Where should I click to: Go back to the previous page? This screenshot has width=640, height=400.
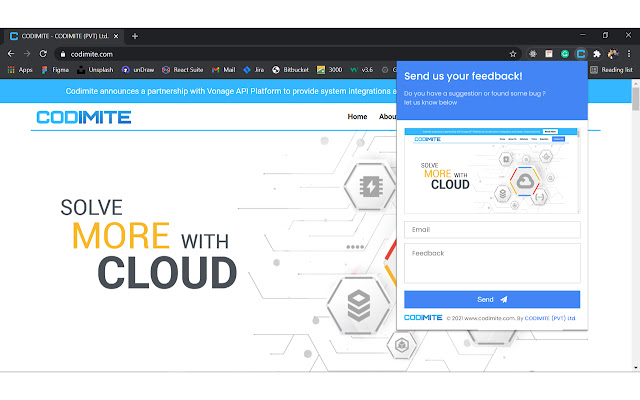11,53
